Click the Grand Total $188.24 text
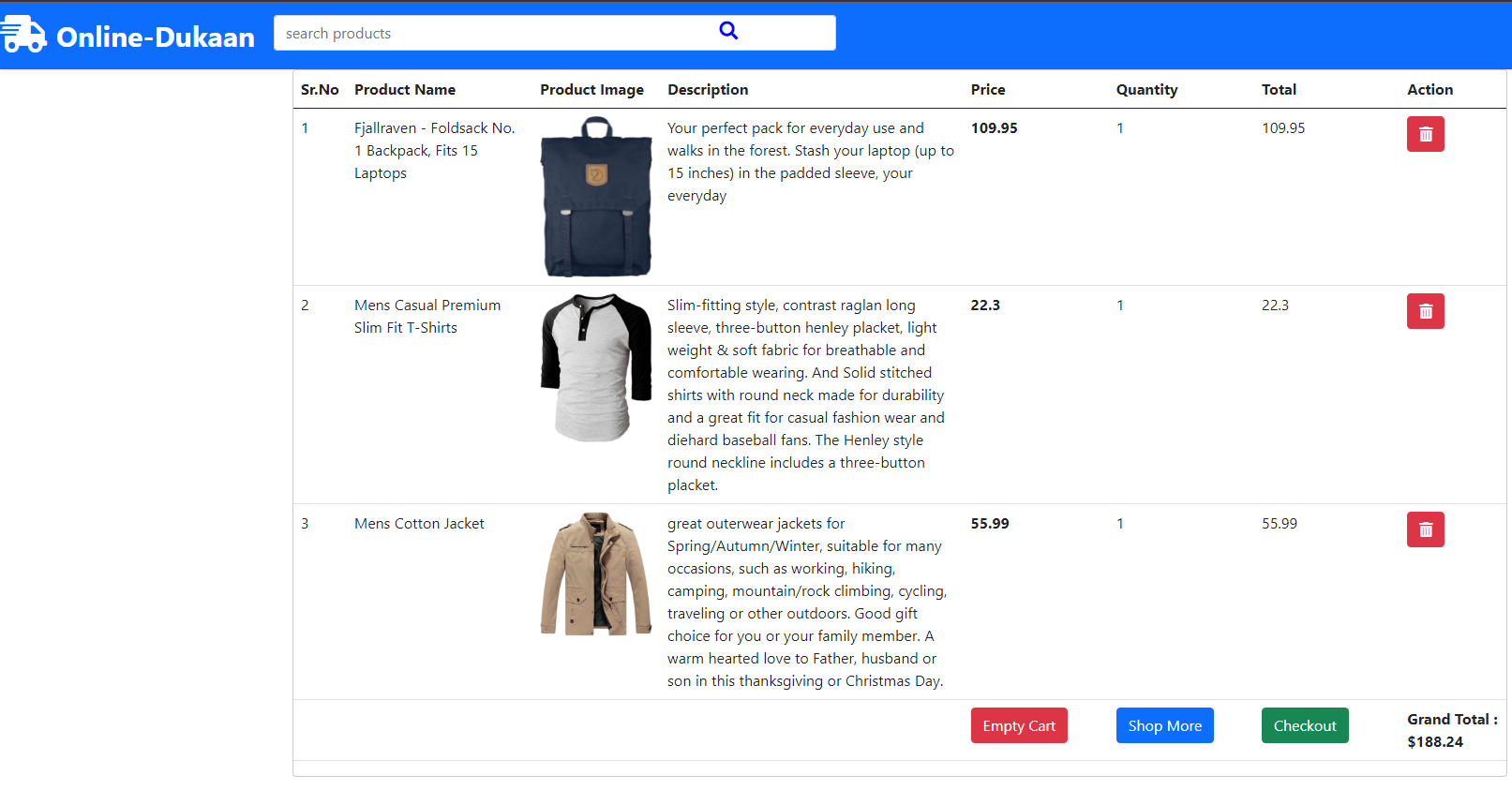The height and width of the screenshot is (790, 1512). (x=1452, y=731)
